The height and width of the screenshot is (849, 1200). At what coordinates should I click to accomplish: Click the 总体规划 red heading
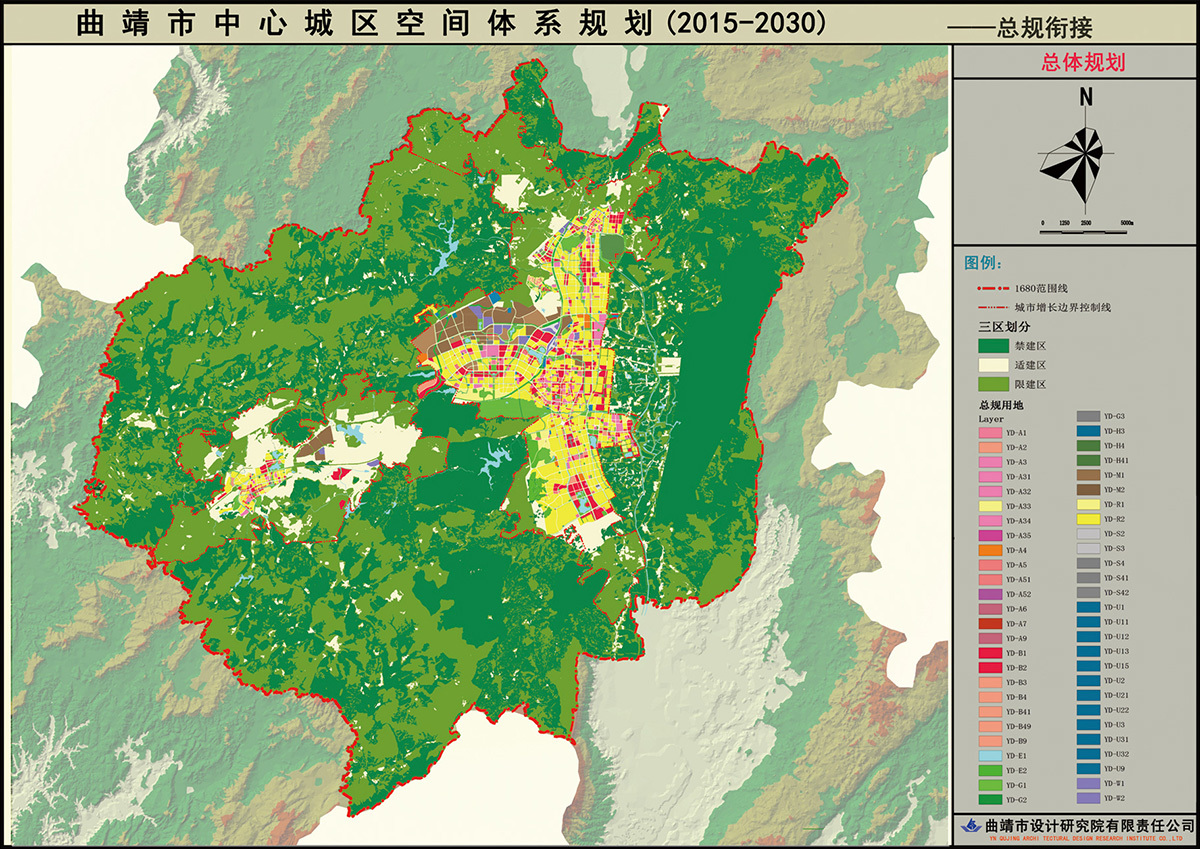point(1076,63)
